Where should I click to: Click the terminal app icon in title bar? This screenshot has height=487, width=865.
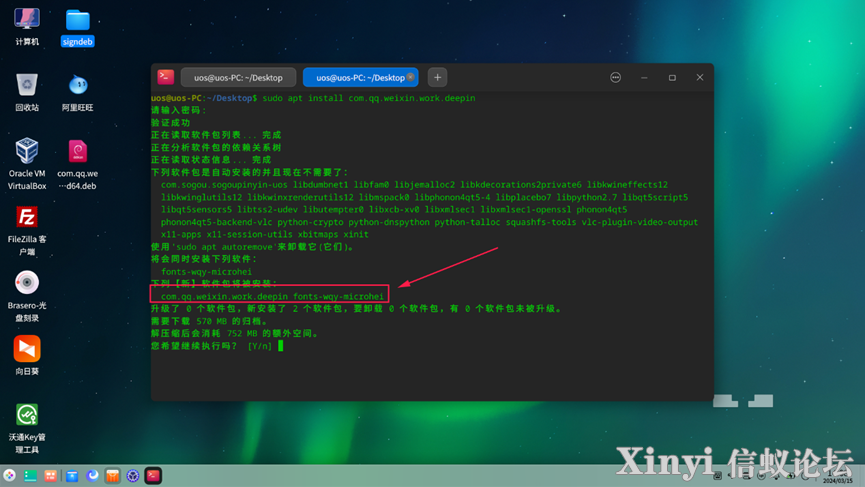tap(165, 77)
